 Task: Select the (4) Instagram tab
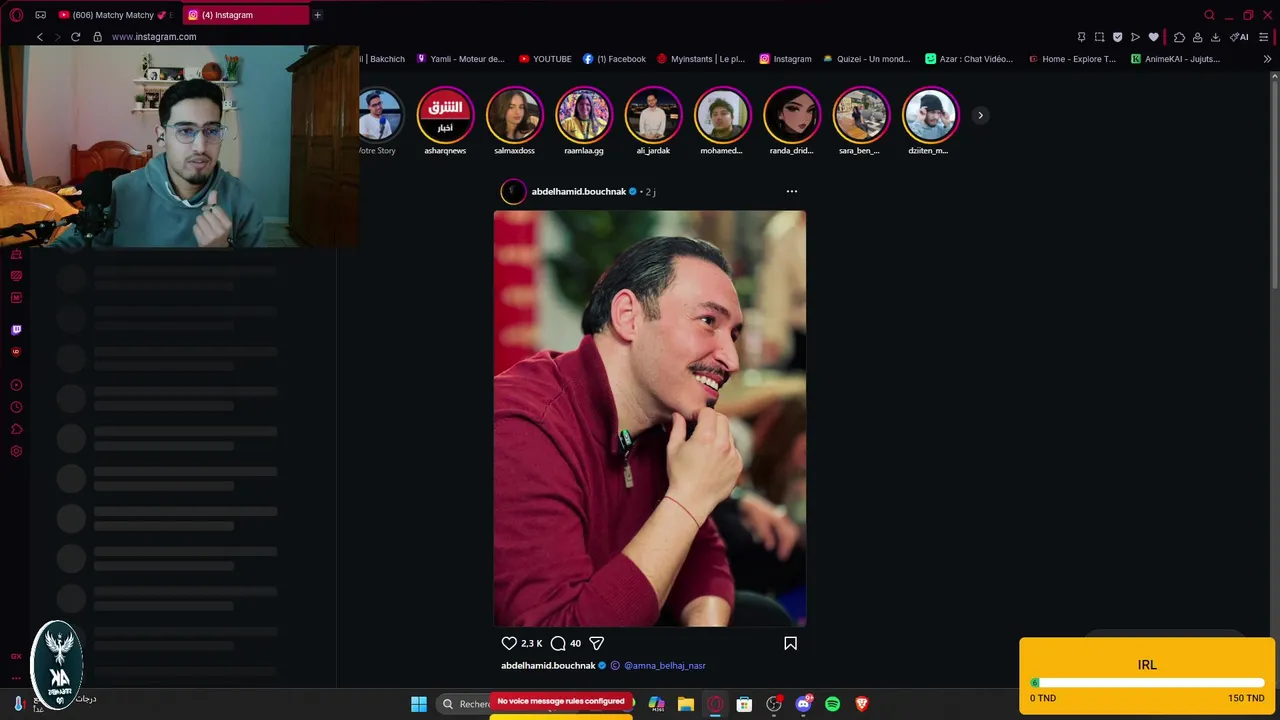pyautogui.click(x=245, y=15)
